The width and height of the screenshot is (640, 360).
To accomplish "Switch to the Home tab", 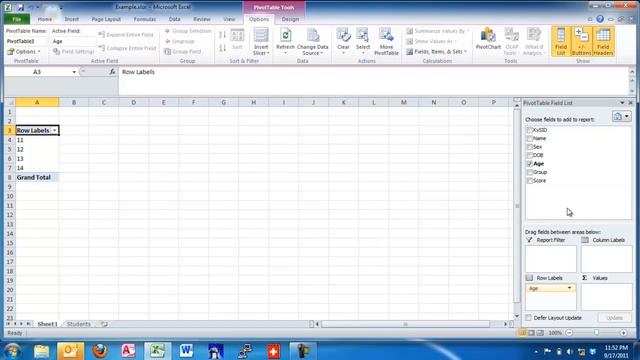I will pyautogui.click(x=45, y=19).
